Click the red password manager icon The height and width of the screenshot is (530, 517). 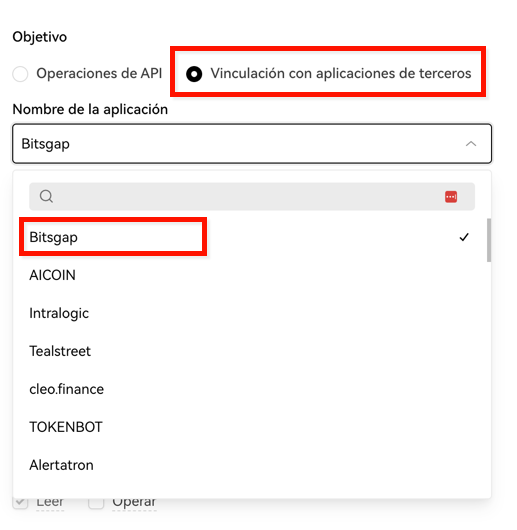(451, 196)
